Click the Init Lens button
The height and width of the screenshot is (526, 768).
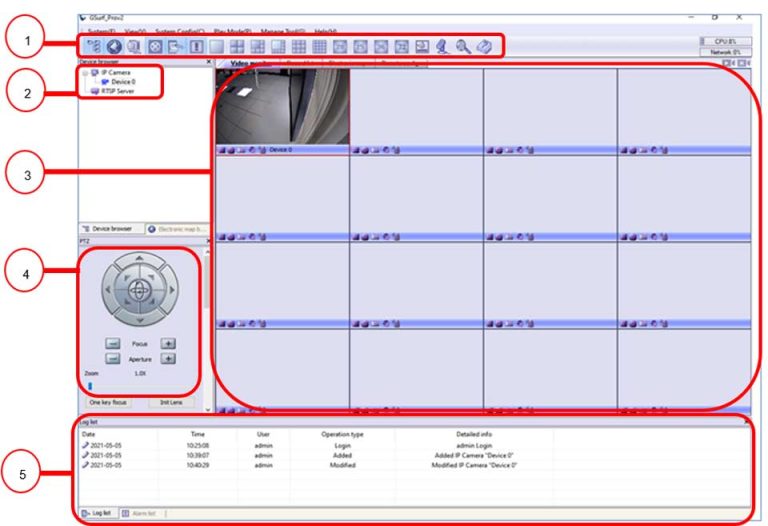pyautogui.click(x=171, y=403)
